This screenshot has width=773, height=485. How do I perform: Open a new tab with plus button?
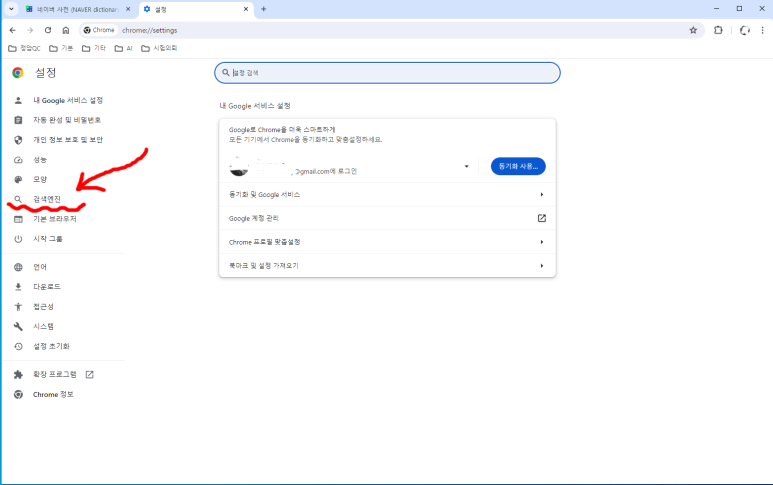click(264, 9)
